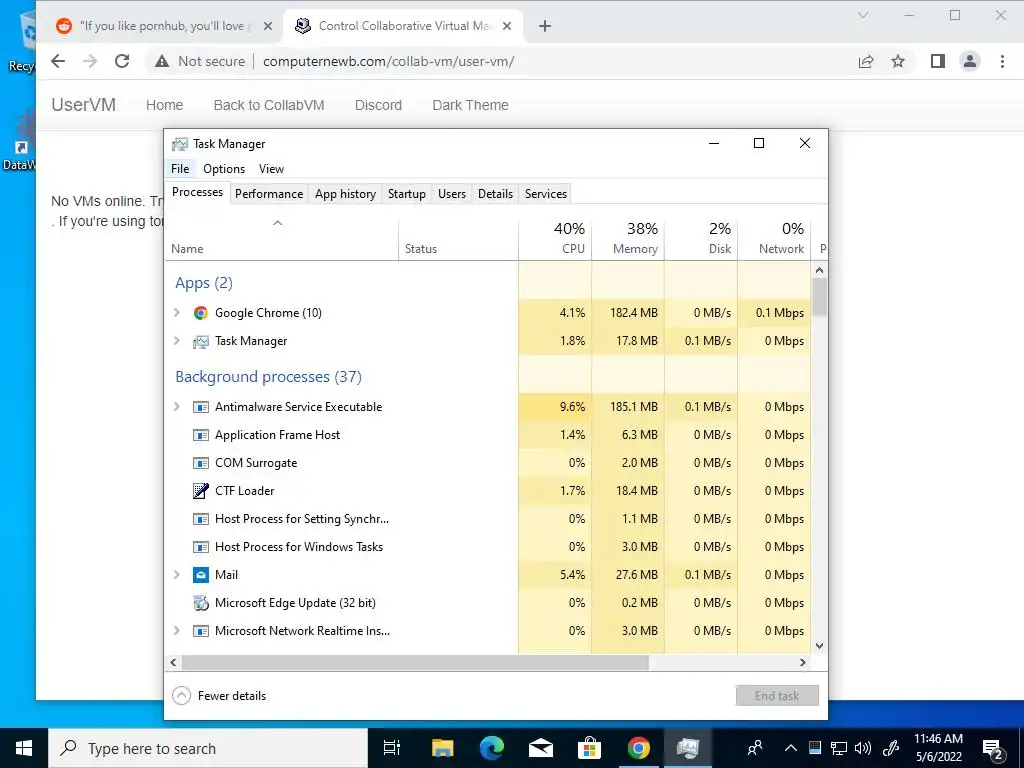1024x768 pixels.
Task: Click the Task Manager process row icon
Action: (200, 341)
